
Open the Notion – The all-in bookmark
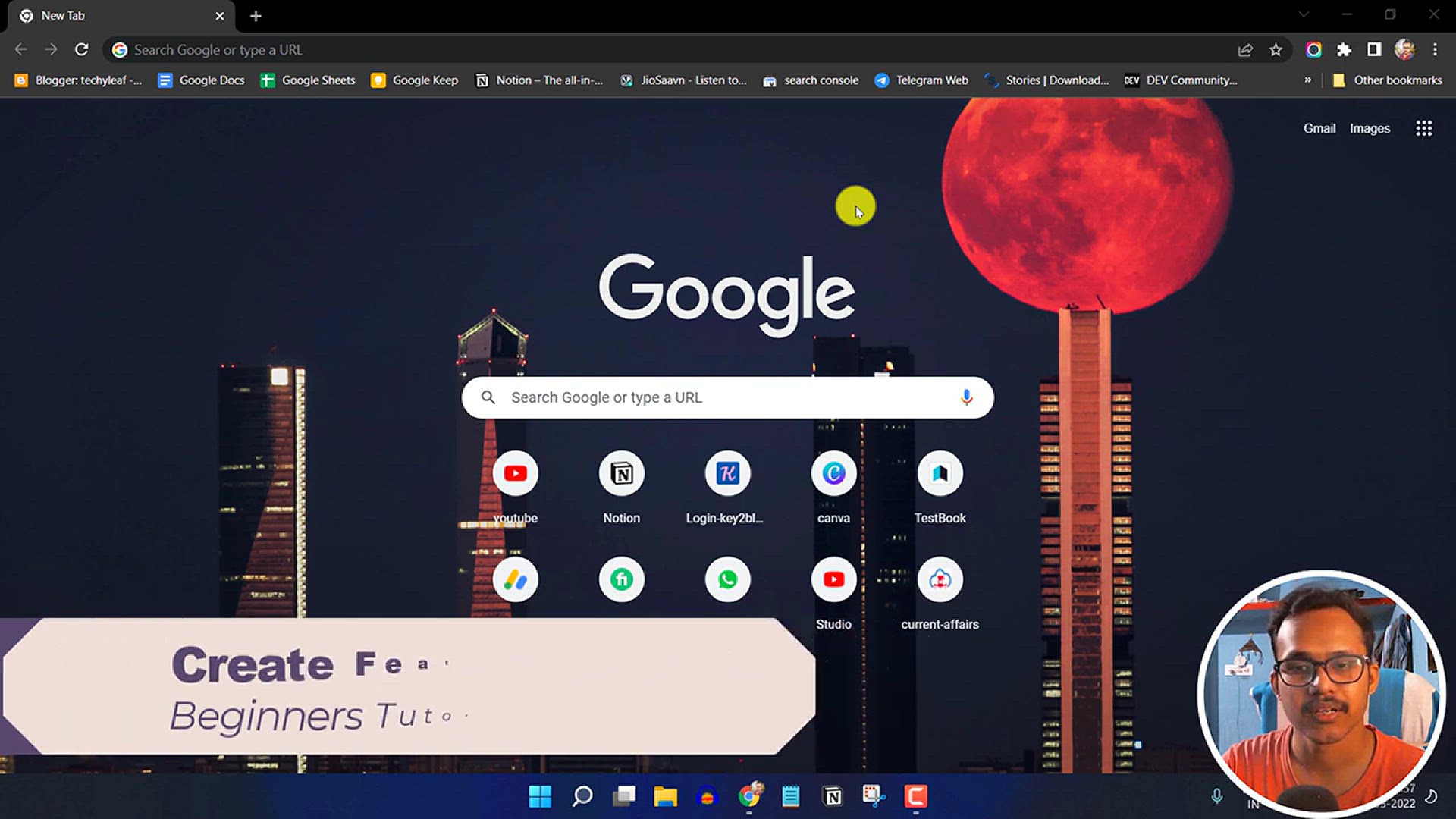click(539, 80)
